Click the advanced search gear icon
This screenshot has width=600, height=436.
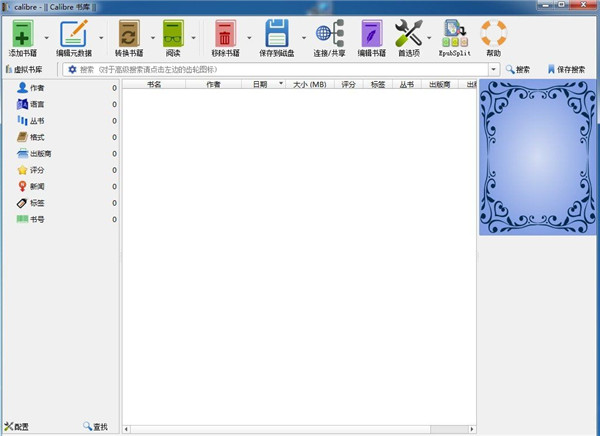point(72,69)
